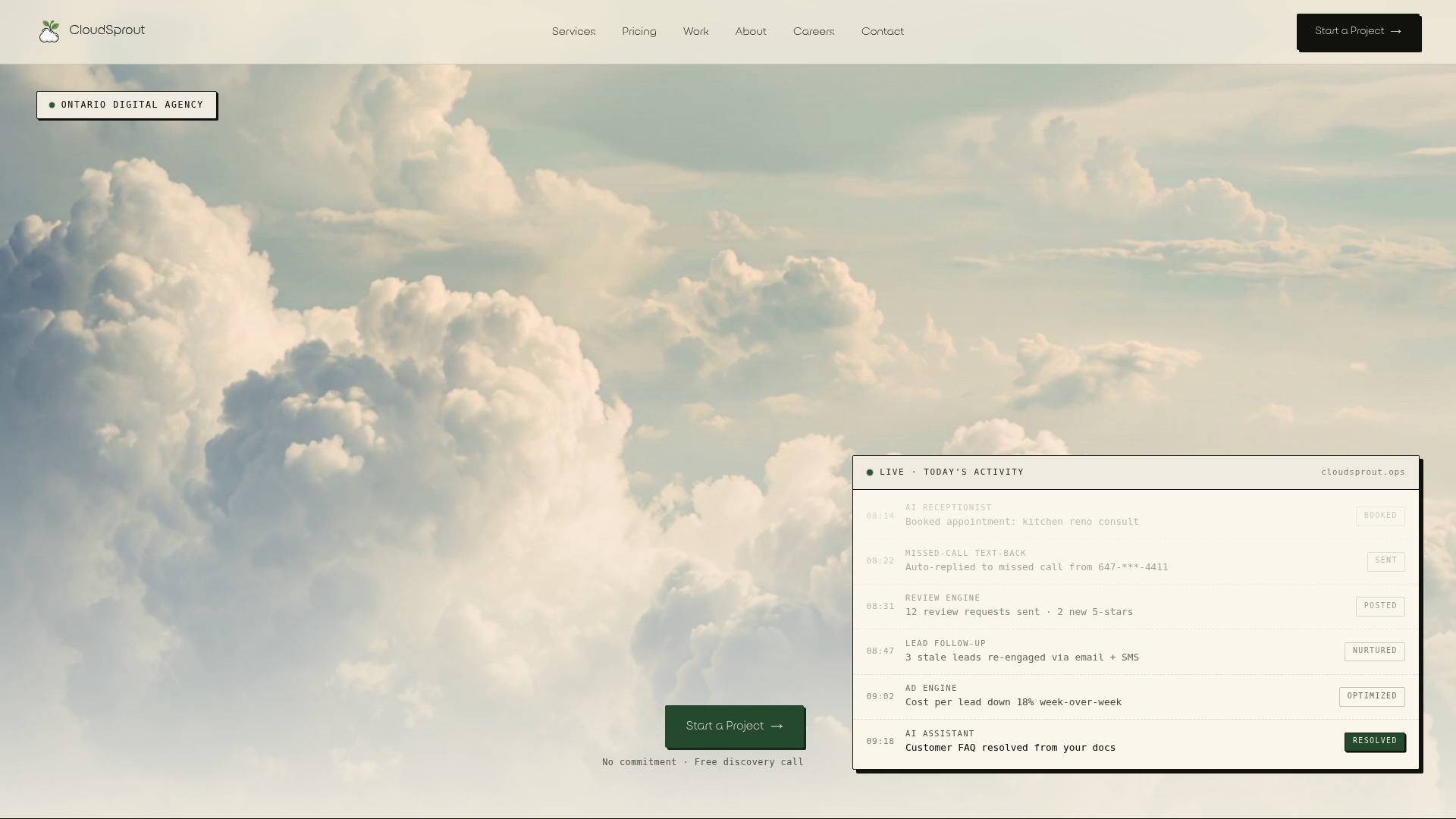Click the NURTURED status tag
Image resolution: width=1456 pixels, height=819 pixels.
tap(1374, 651)
